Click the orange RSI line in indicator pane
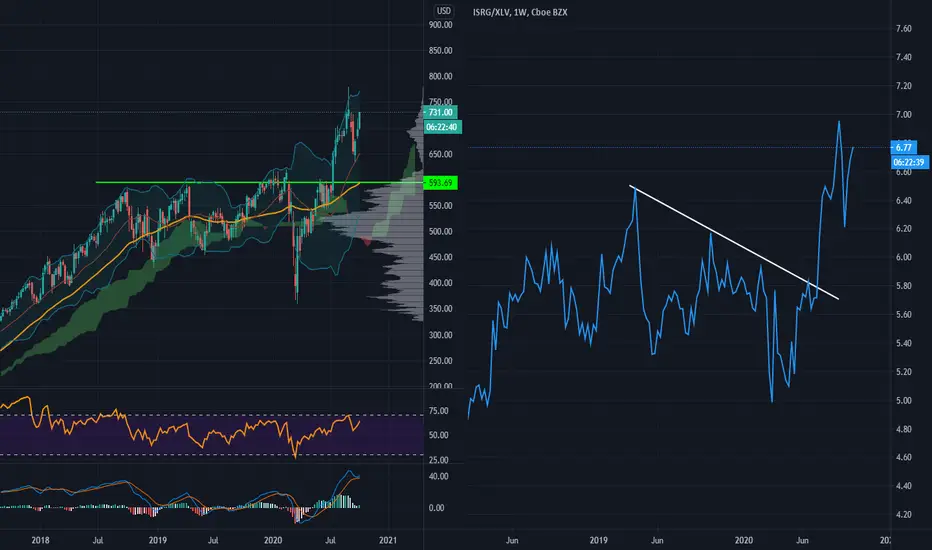The width and height of the screenshot is (932, 550). pos(178,428)
